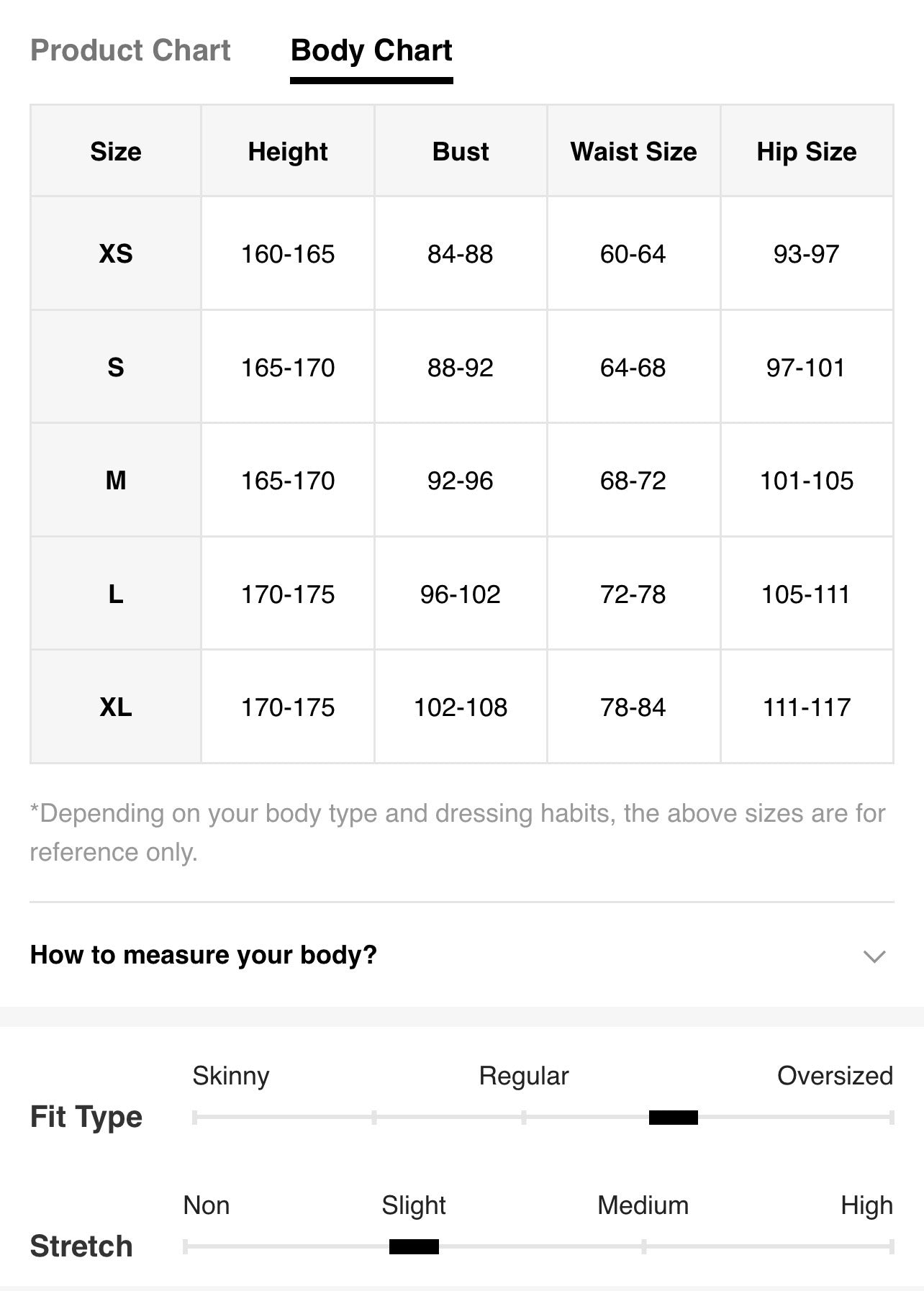Select the XL size row header
This screenshot has width=924, height=1291.
coord(116,707)
